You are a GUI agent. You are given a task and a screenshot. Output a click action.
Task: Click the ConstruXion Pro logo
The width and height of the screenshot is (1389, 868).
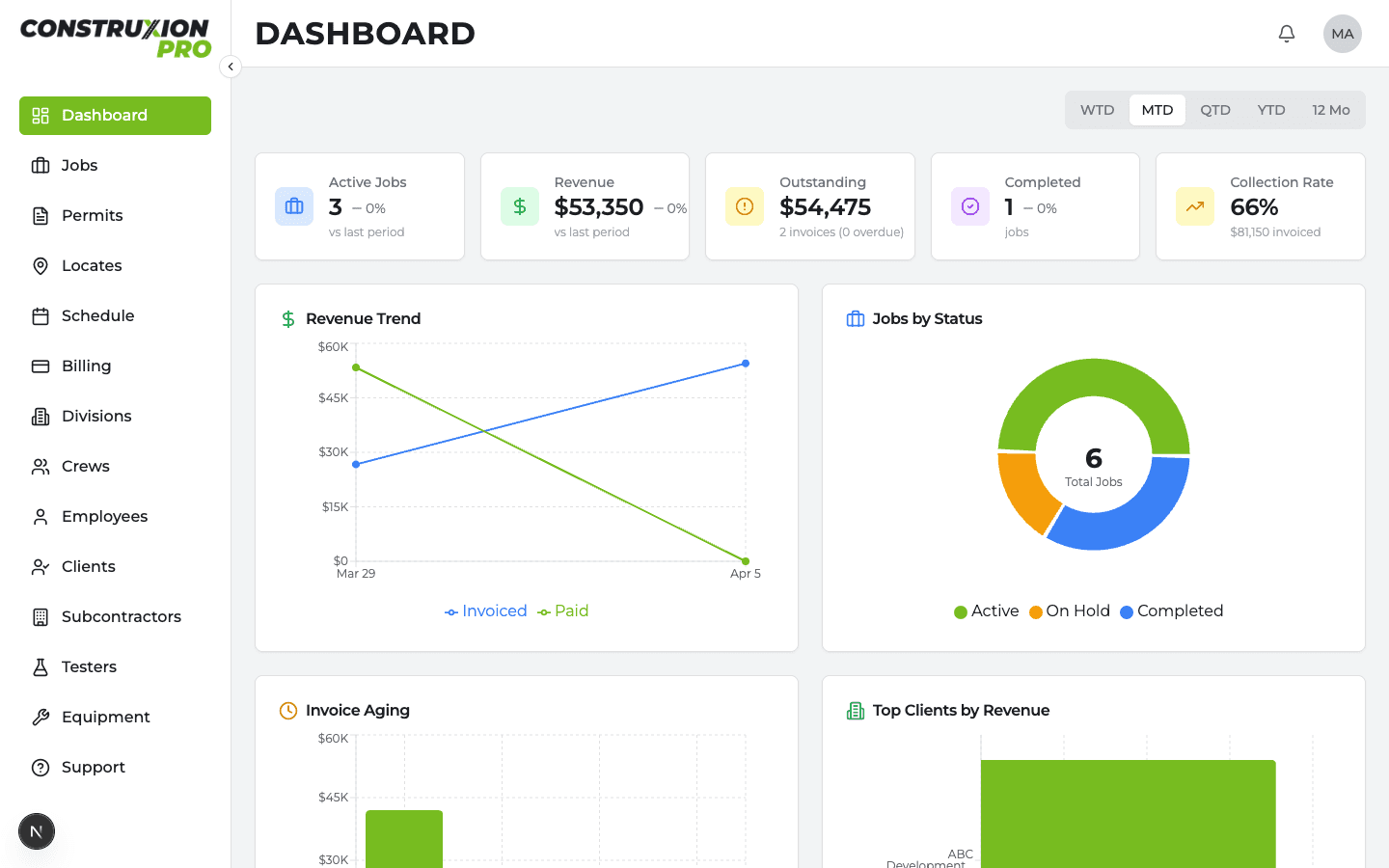tap(116, 38)
